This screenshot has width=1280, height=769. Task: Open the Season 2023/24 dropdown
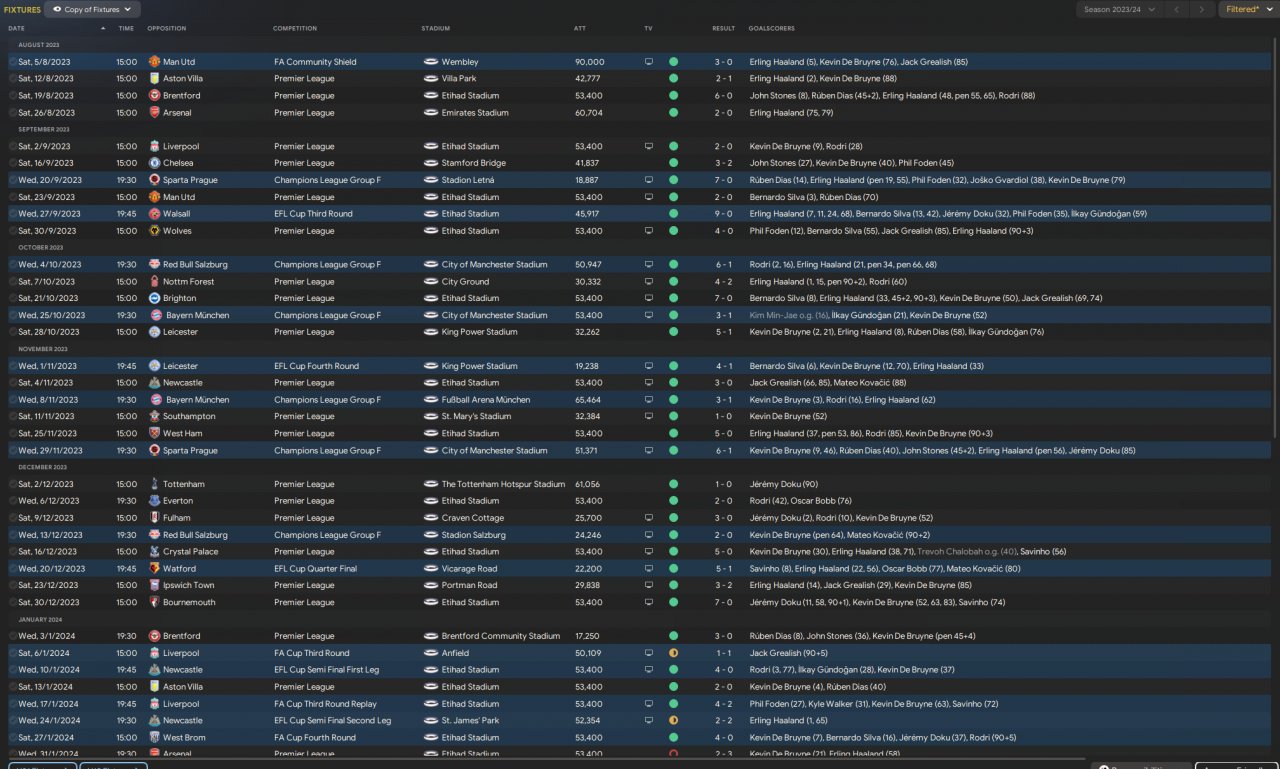pyautogui.click(x=1120, y=9)
